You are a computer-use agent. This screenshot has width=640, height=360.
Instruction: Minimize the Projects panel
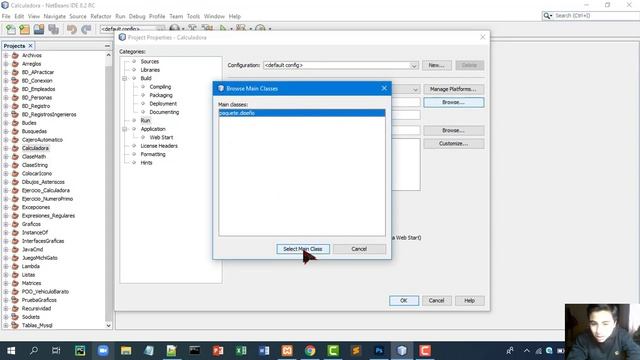pyautogui.click(x=107, y=46)
